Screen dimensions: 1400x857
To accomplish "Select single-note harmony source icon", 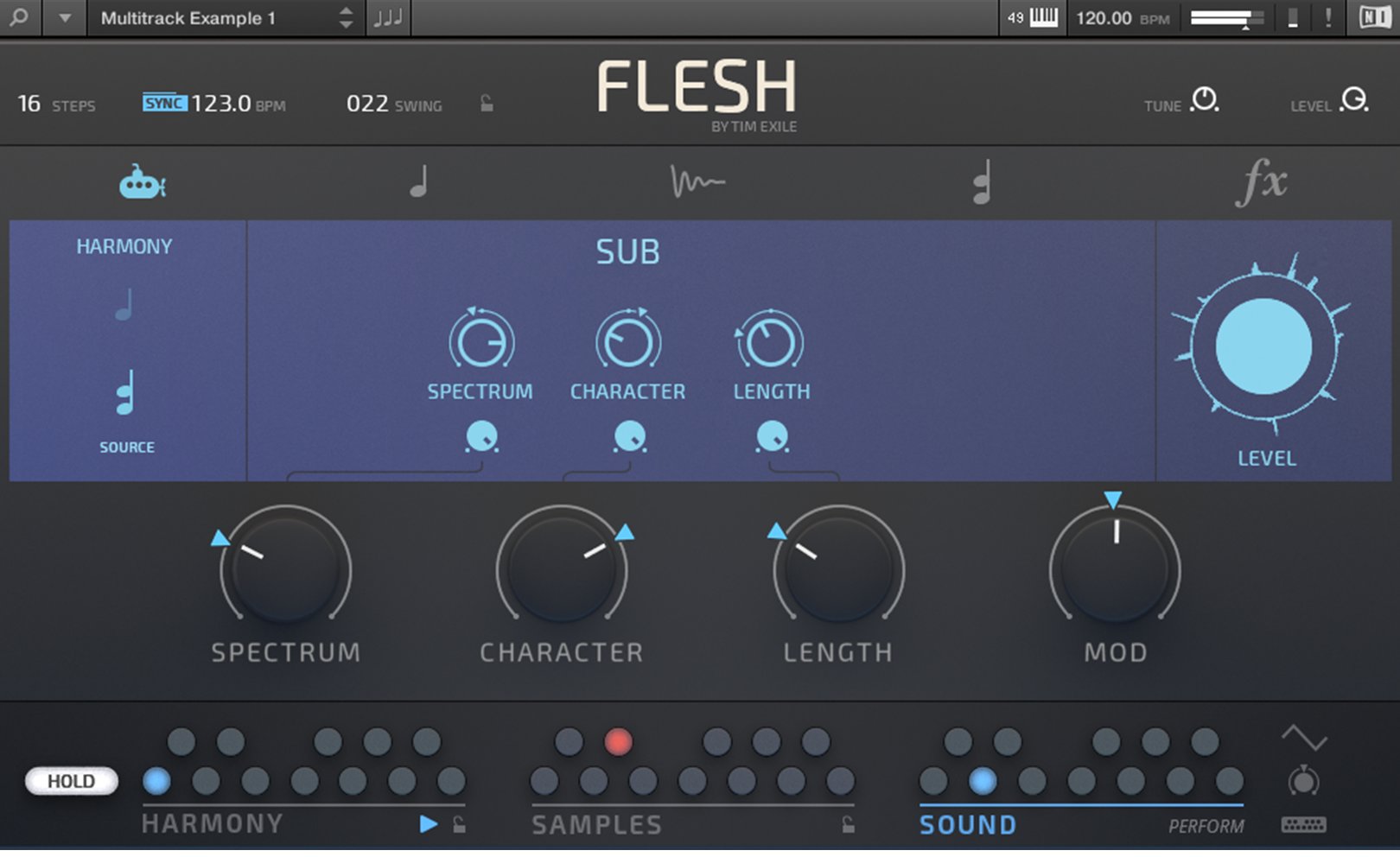I will (x=124, y=304).
